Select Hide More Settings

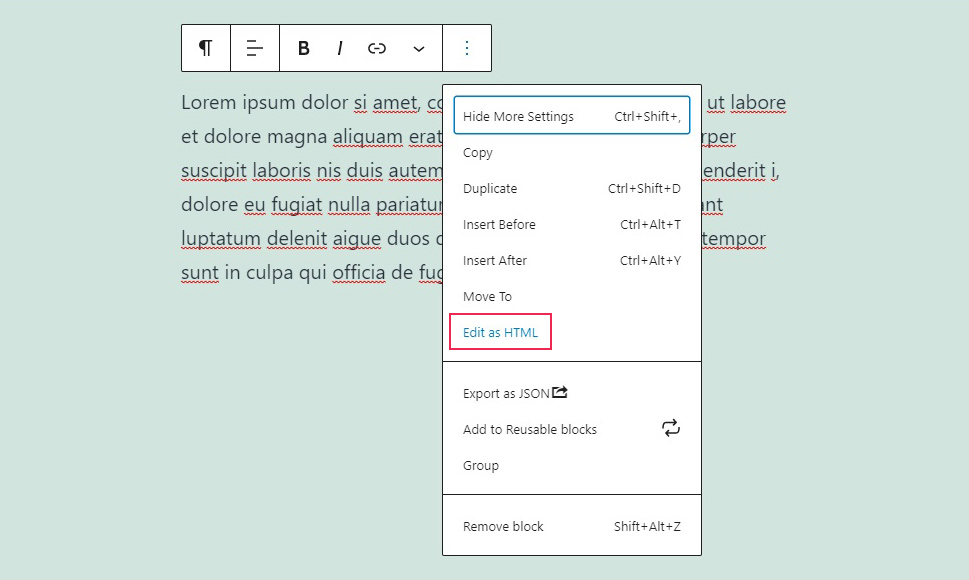click(x=517, y=116)
